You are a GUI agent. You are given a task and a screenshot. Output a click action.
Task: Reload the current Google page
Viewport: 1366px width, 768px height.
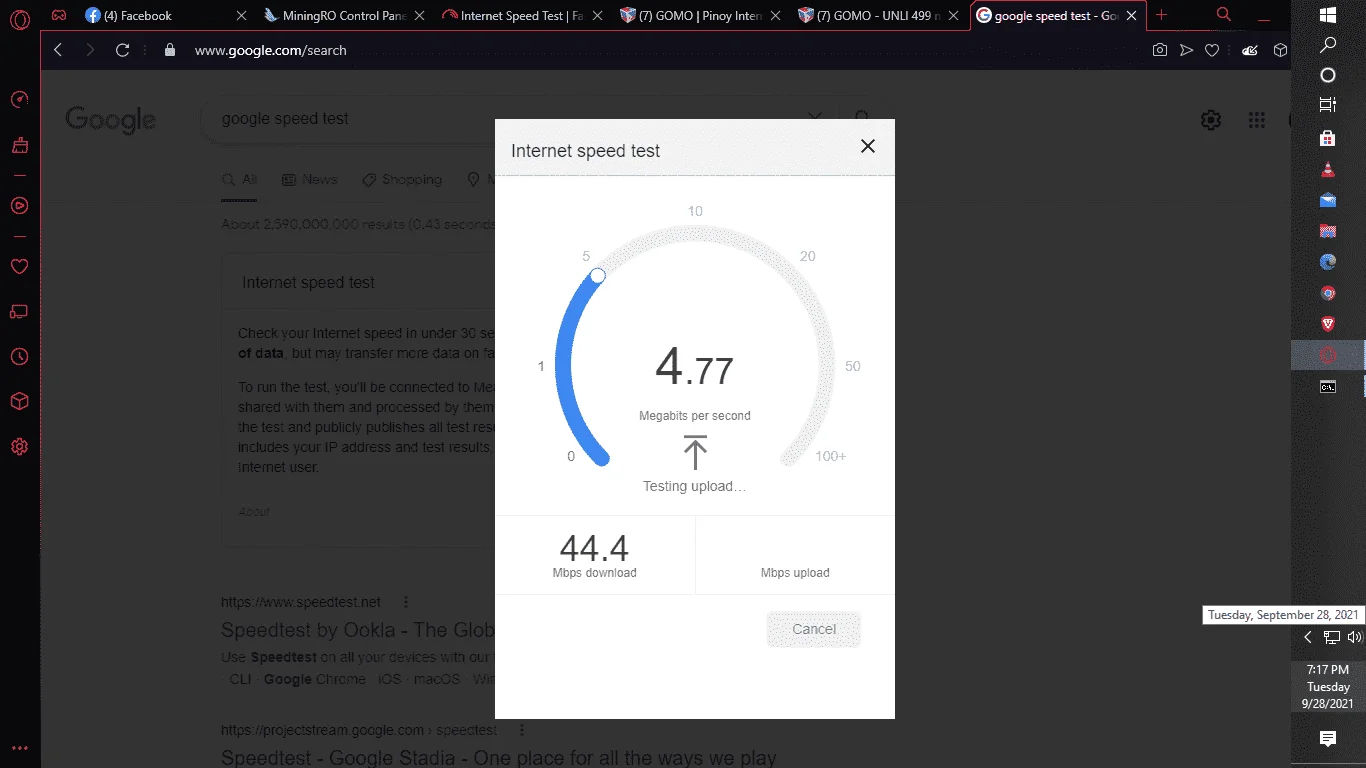point(123,50)
